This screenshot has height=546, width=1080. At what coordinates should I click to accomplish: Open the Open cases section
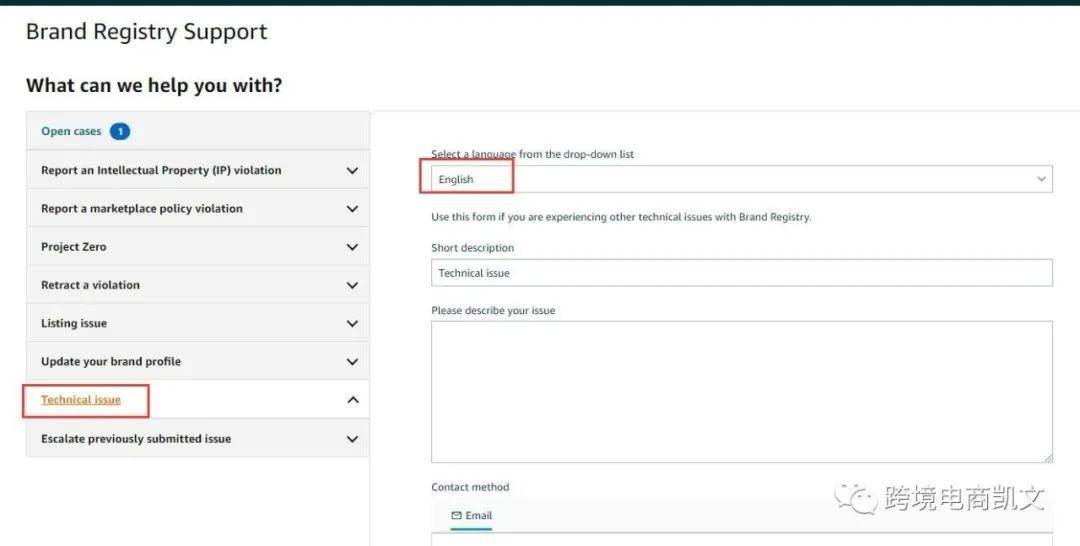71,131
